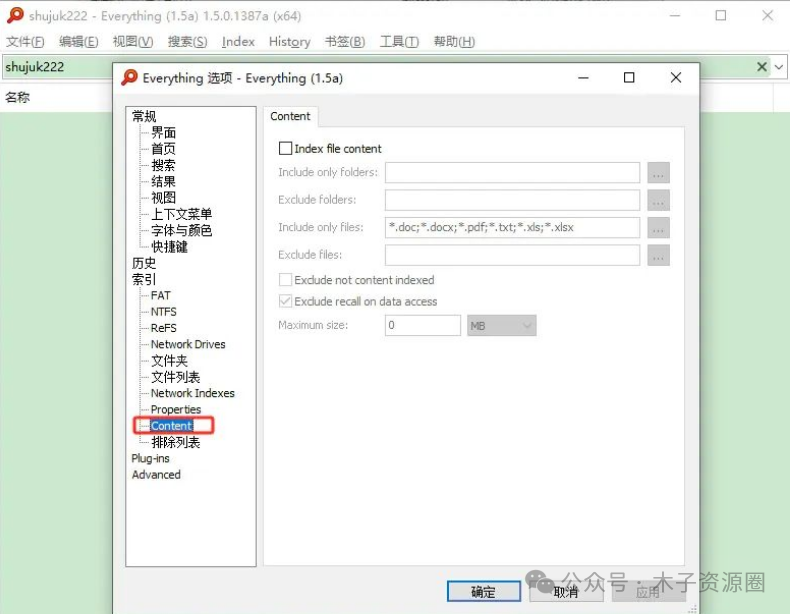
Task: Select 首页 in the options tree
Action: click(163, 149)
